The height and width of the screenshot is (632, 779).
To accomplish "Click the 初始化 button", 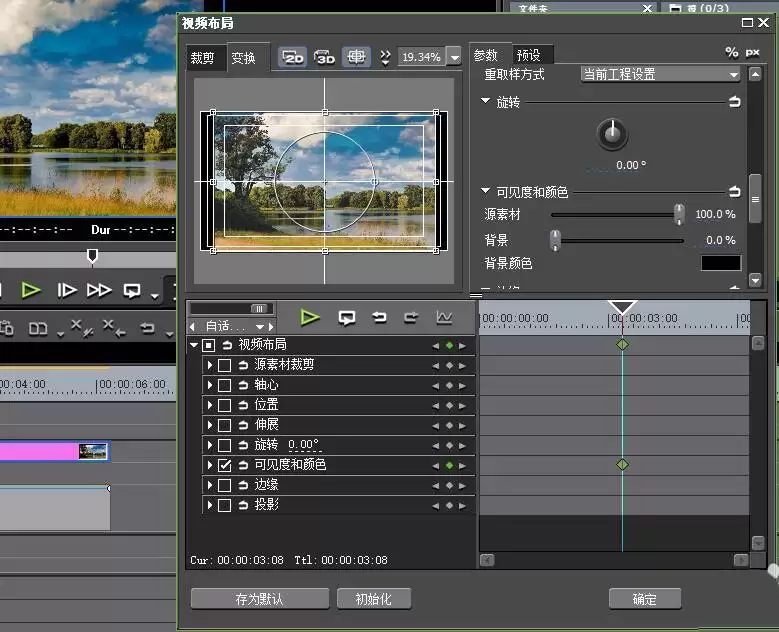I will (x=374, y=599).
